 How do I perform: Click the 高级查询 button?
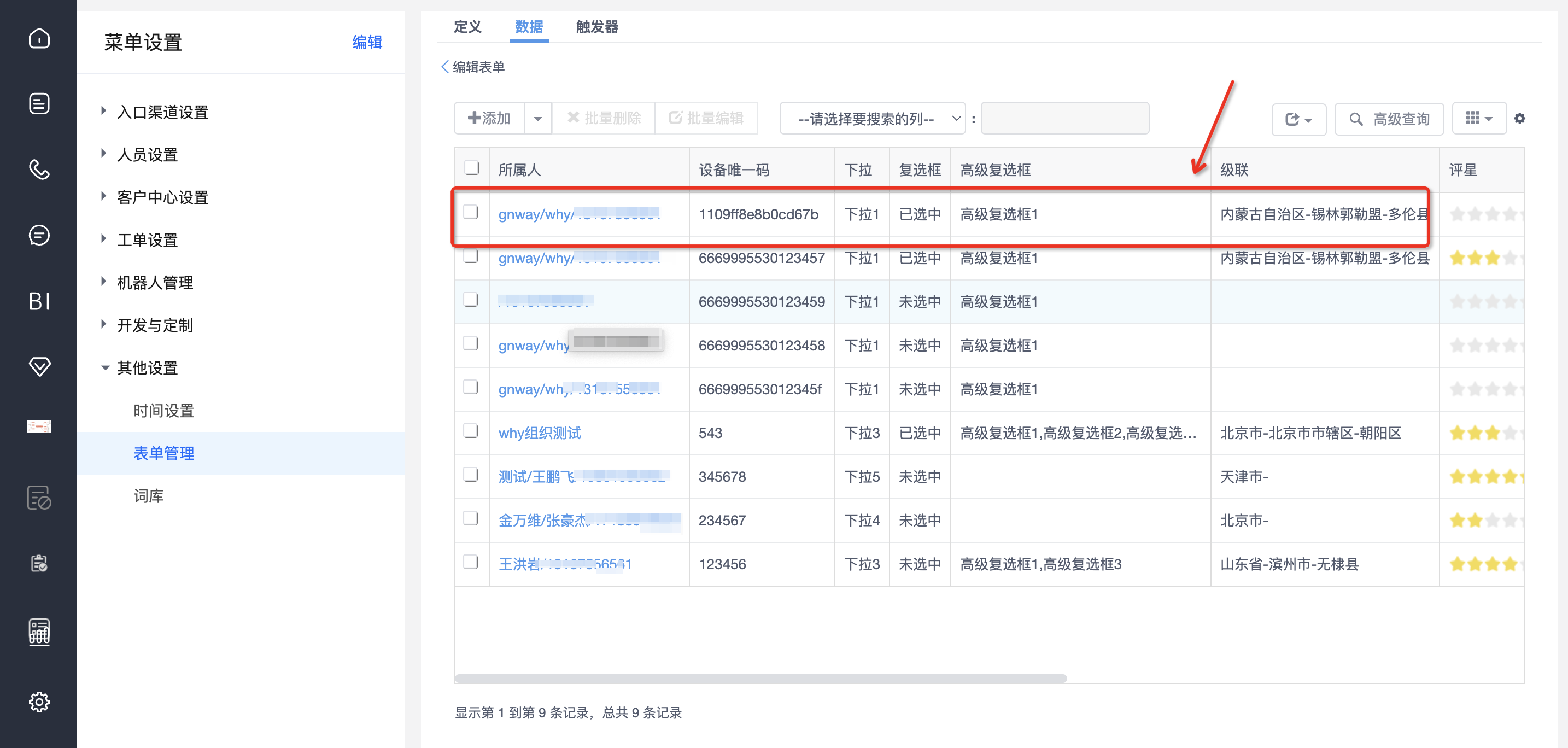click(x=1389, y=119)
